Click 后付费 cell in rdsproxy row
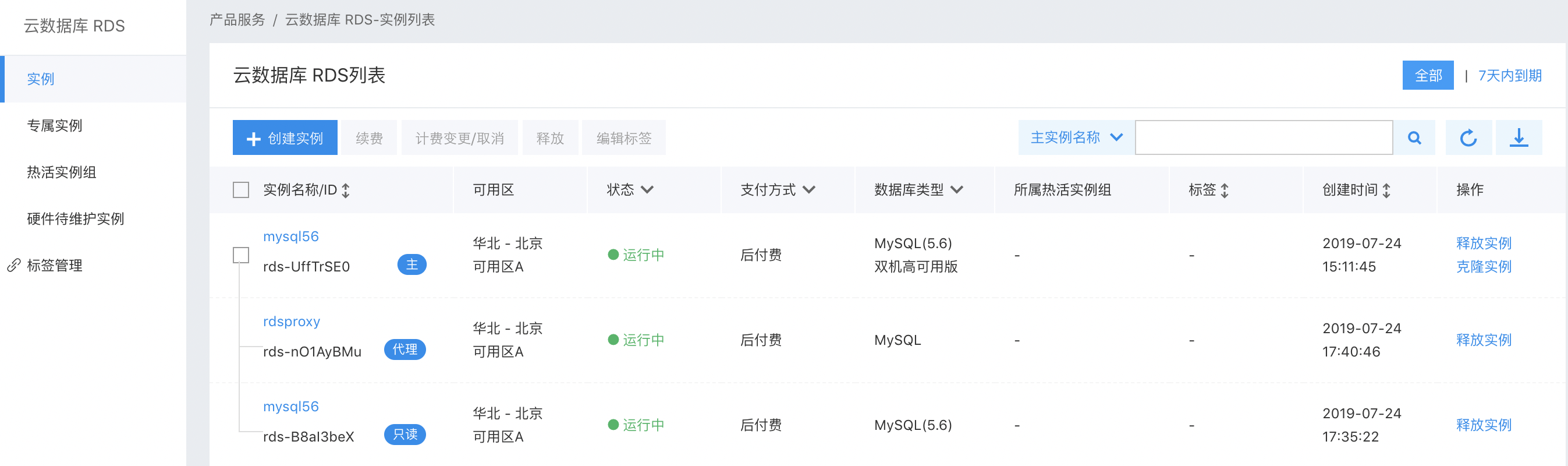 point(761,340)
